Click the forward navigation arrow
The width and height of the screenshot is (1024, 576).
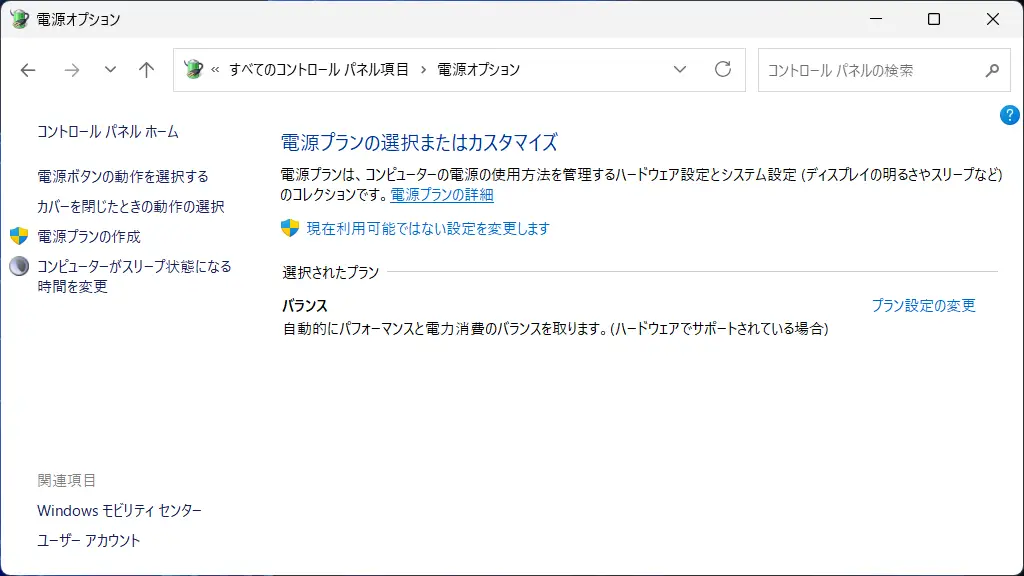pos(71,70)
